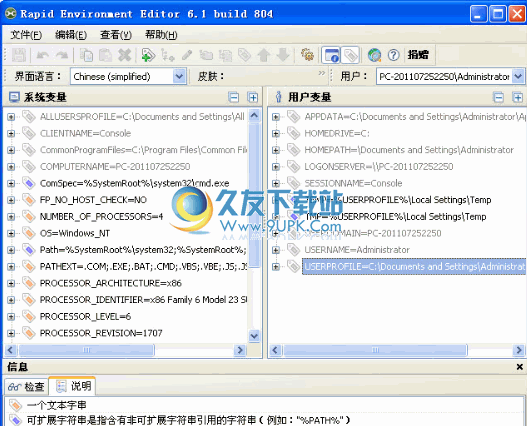Image resolution: width=527 pixels, height=426 pixels.
Task: Collapse all in 用户变量 panel
Action: [x=498, y=98]
